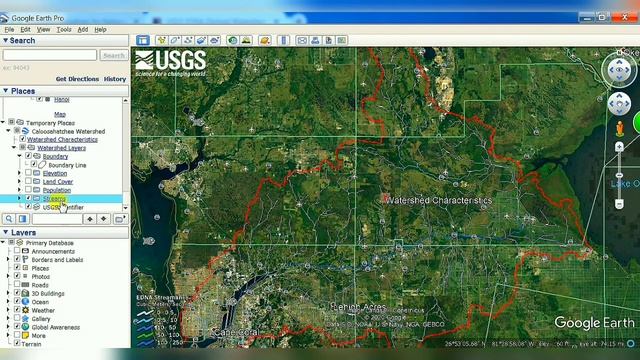Enable the Land Cover layer checkbox
640x360 pixels.
[28, 181]
